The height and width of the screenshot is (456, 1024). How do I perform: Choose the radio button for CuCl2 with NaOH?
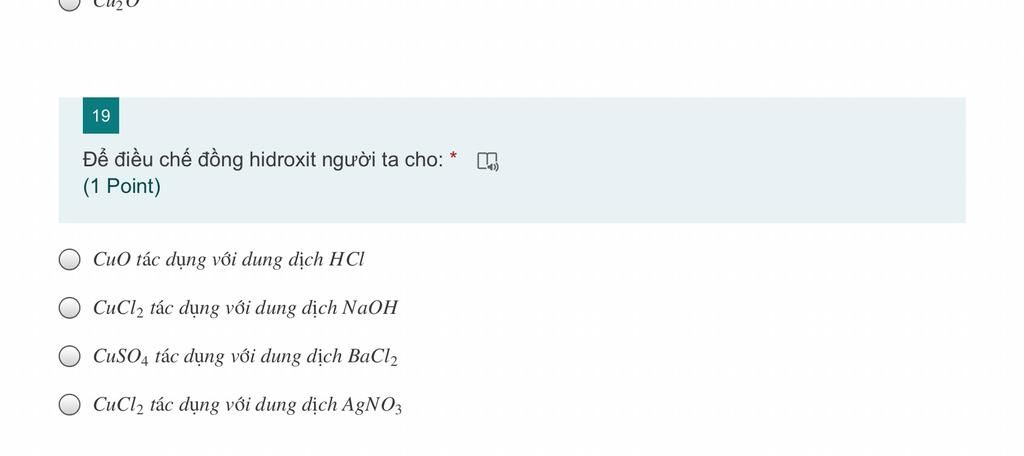[x=69, y=308]
